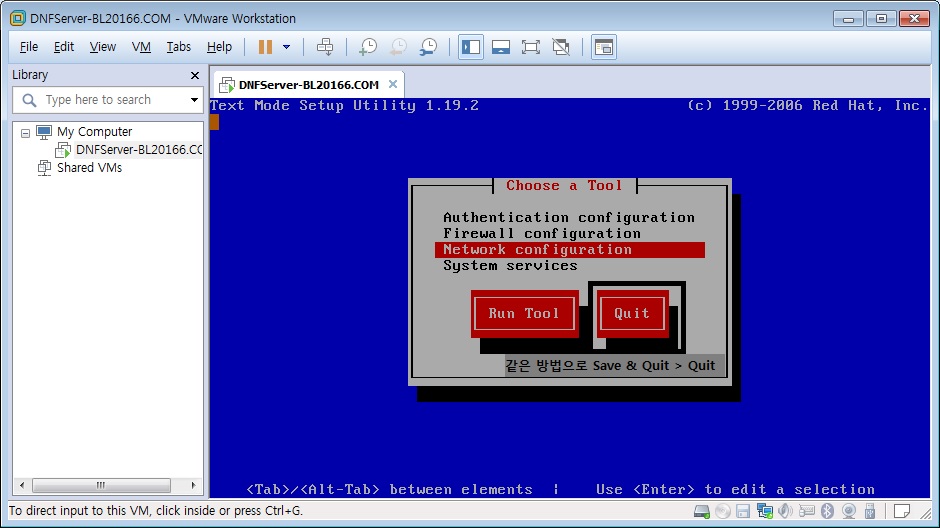Pause the virtual machine with the orange pause button
The image size is (940, 528).
tap(265, 47)
